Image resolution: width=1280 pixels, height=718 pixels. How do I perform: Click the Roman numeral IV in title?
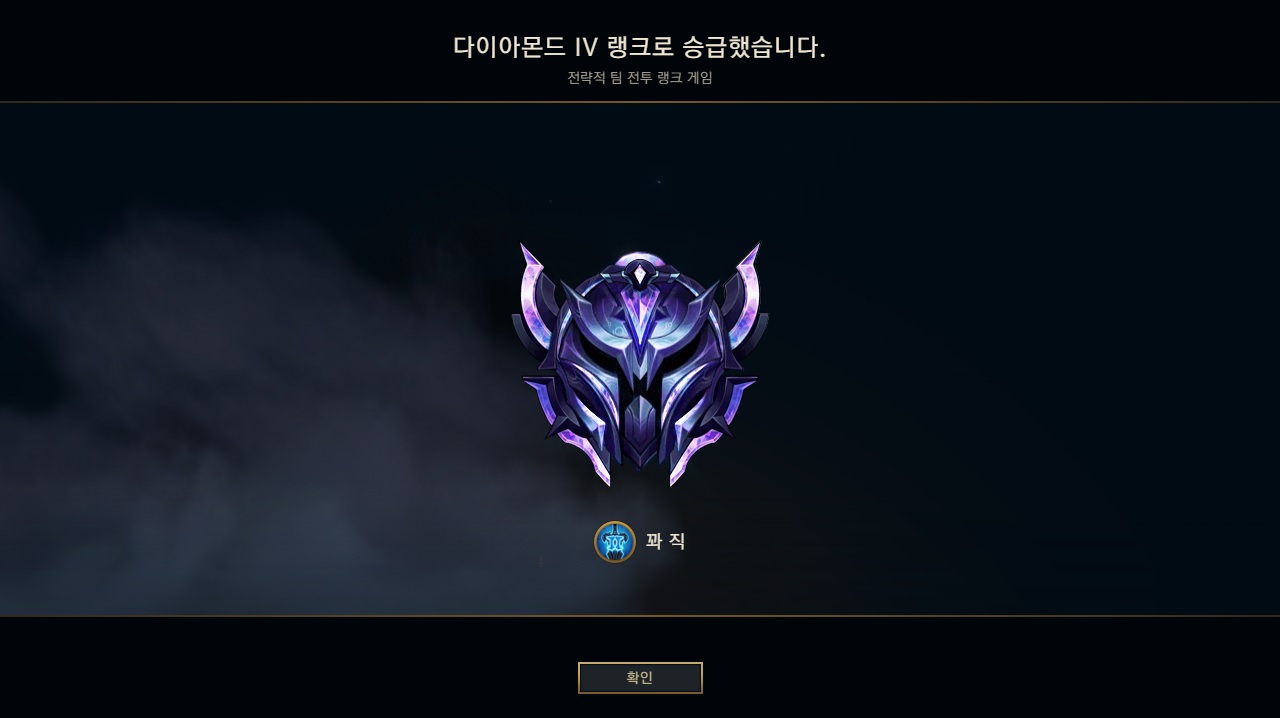coord(585,47)
